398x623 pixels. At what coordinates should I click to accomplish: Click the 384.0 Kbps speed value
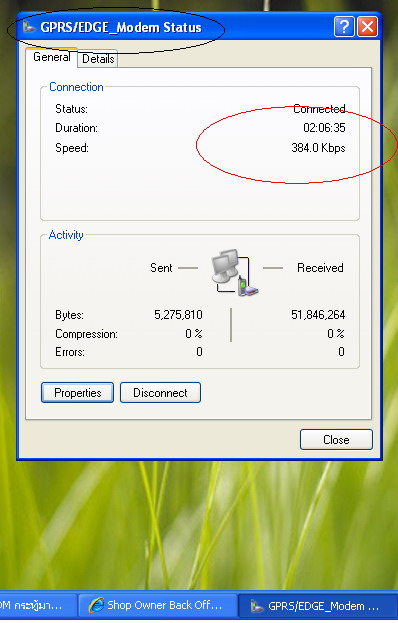pos(318,148)
